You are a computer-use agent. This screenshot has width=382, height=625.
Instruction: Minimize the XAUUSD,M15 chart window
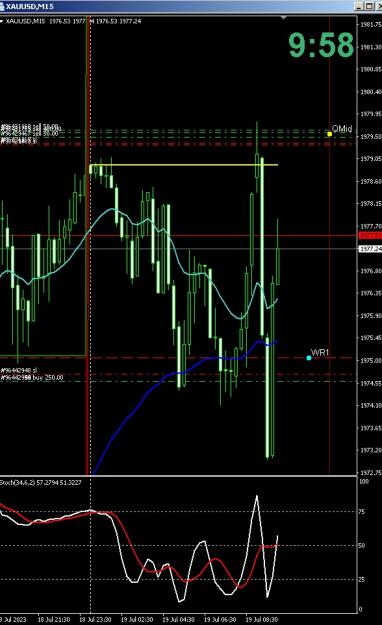[x=359, y=6]
